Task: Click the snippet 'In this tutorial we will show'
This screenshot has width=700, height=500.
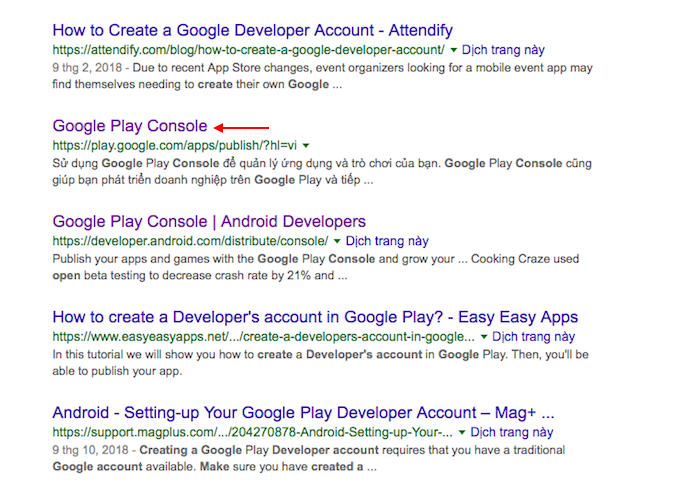Action: [321, 362]
